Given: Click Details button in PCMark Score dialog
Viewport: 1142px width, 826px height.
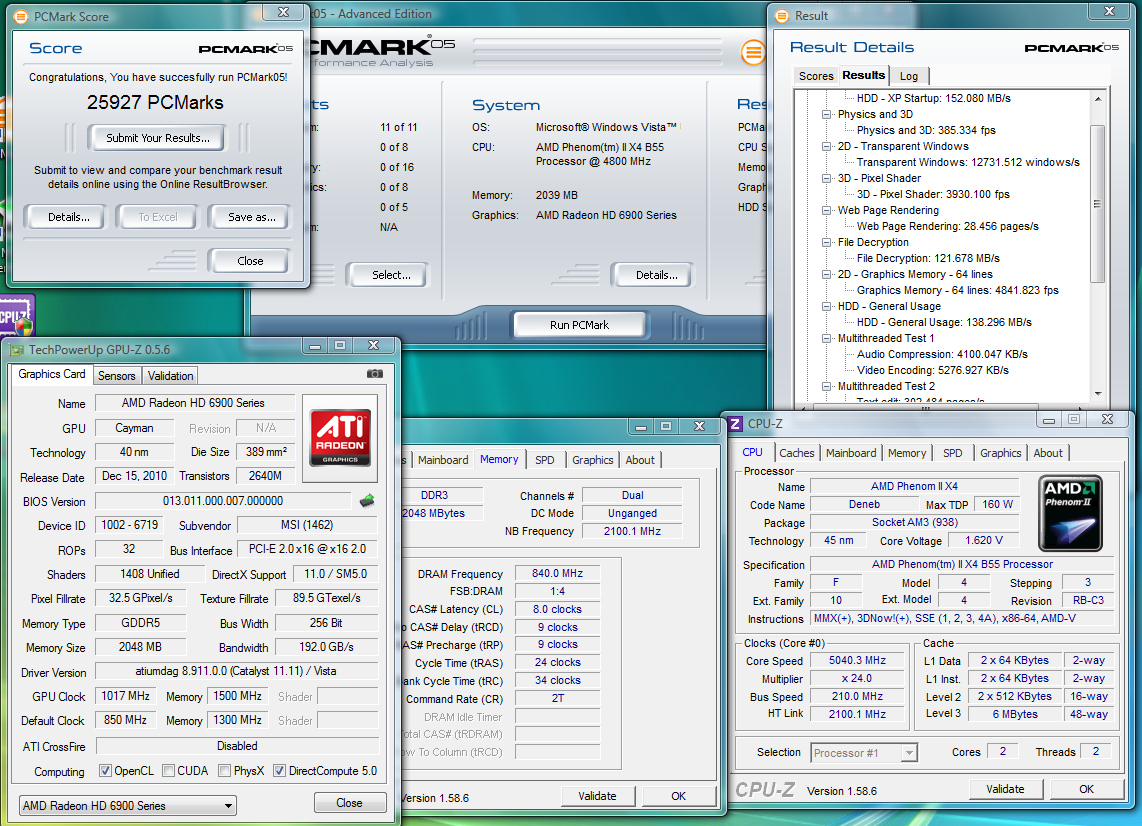Looking at the screenshot, I should point(68,217).
